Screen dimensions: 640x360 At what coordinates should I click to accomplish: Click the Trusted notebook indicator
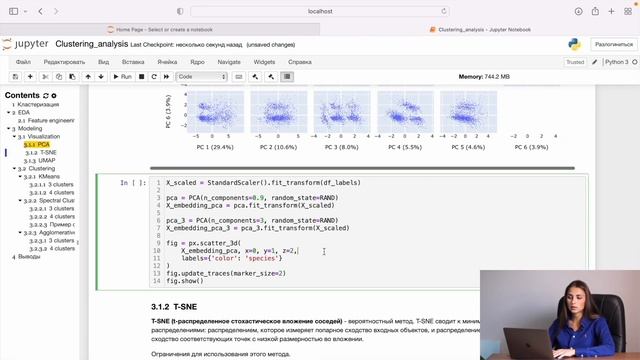(575, 62)
